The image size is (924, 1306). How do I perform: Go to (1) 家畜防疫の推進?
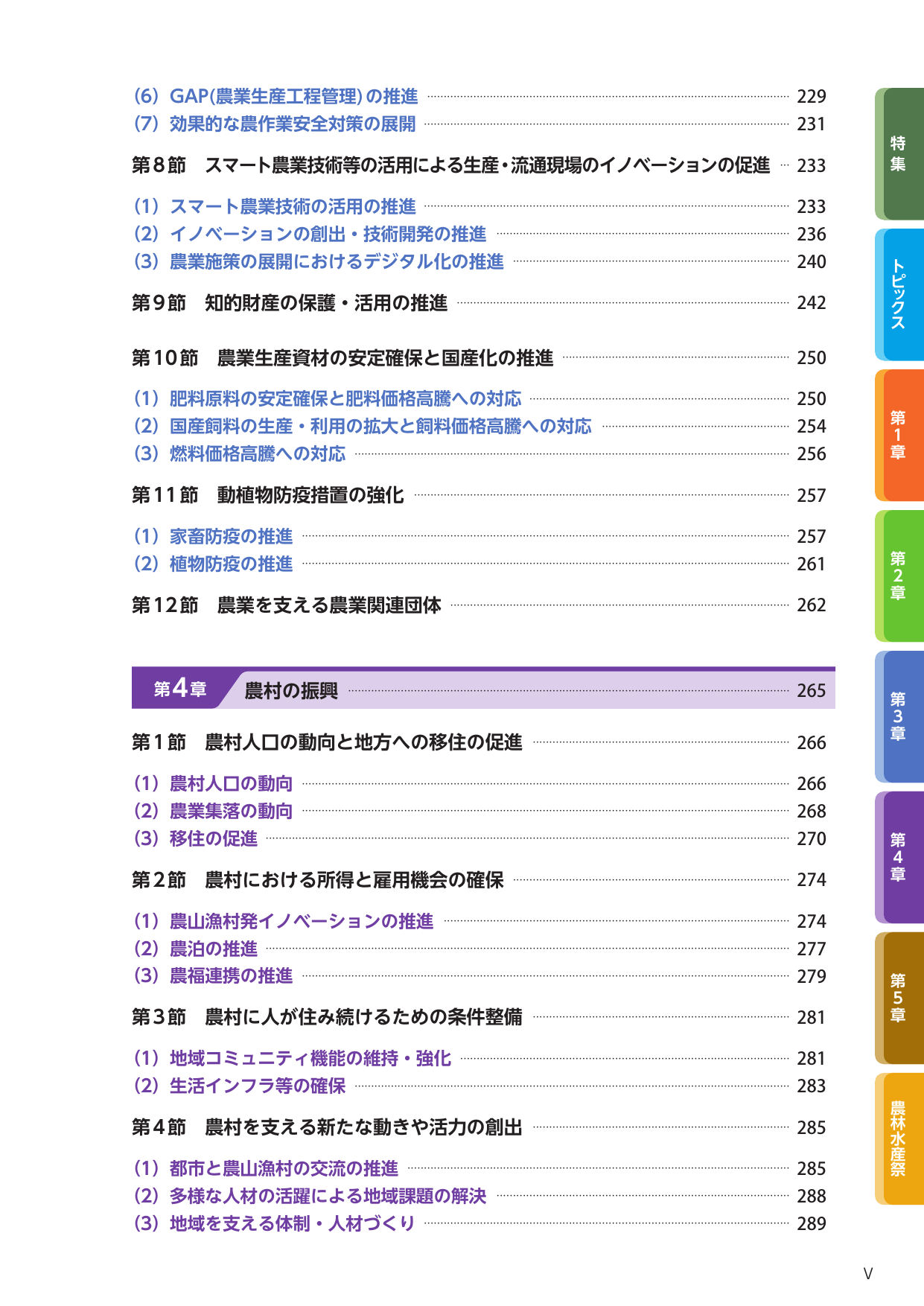pyautogui.click(x=213, y=536)
